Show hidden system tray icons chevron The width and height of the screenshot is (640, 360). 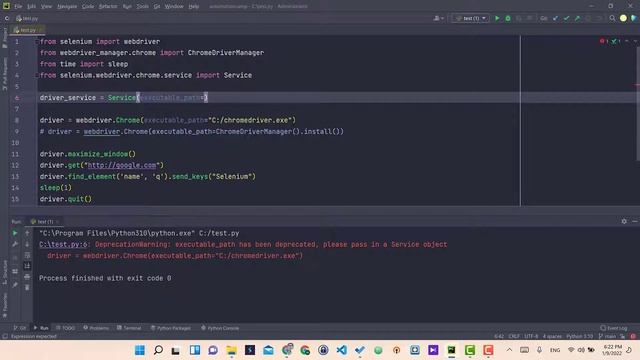click(509, 350)
